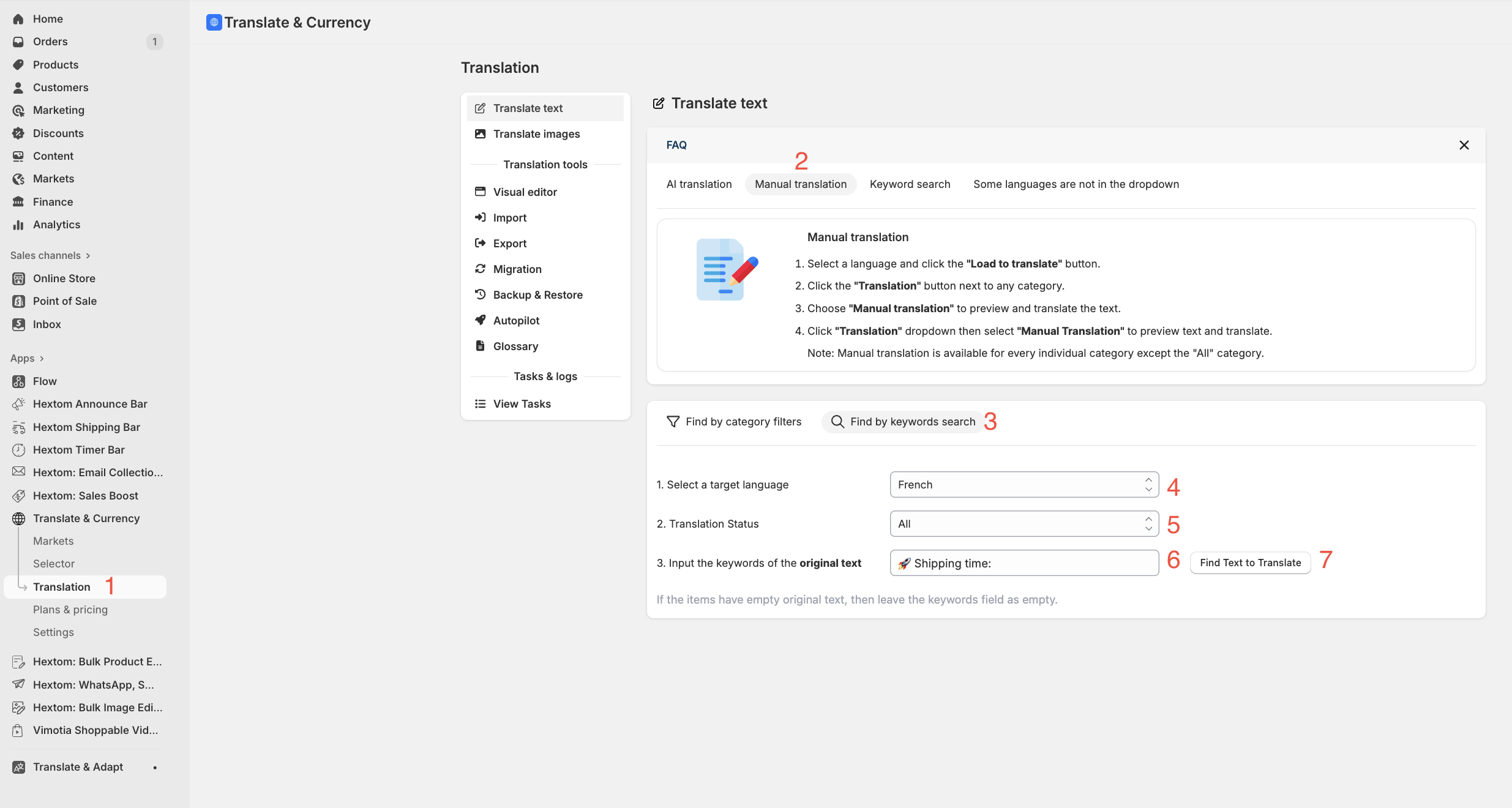Click the Backup & Restore icon

(481, 294)
